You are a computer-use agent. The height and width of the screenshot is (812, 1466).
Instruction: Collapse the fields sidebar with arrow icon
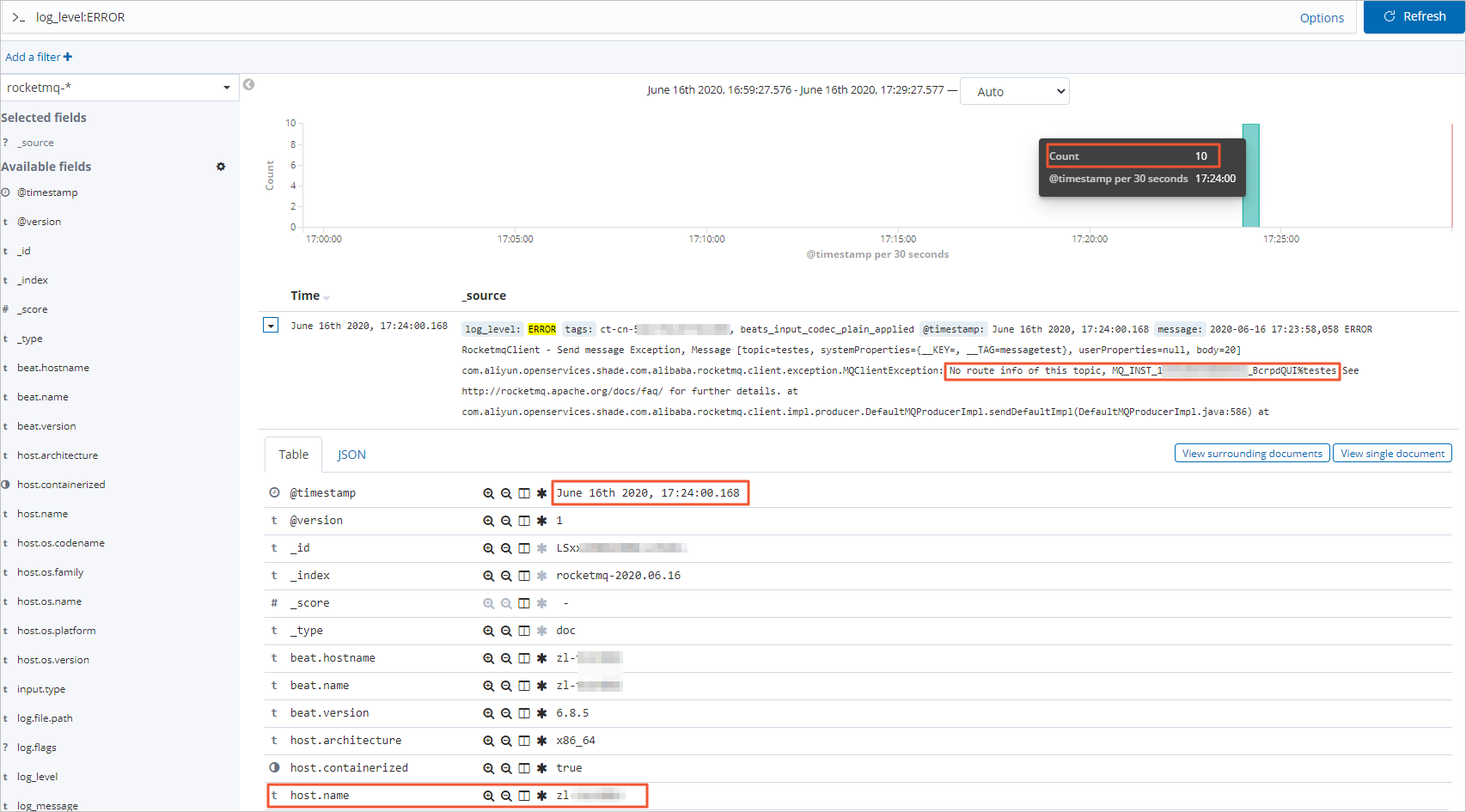(x=248, y=84)
